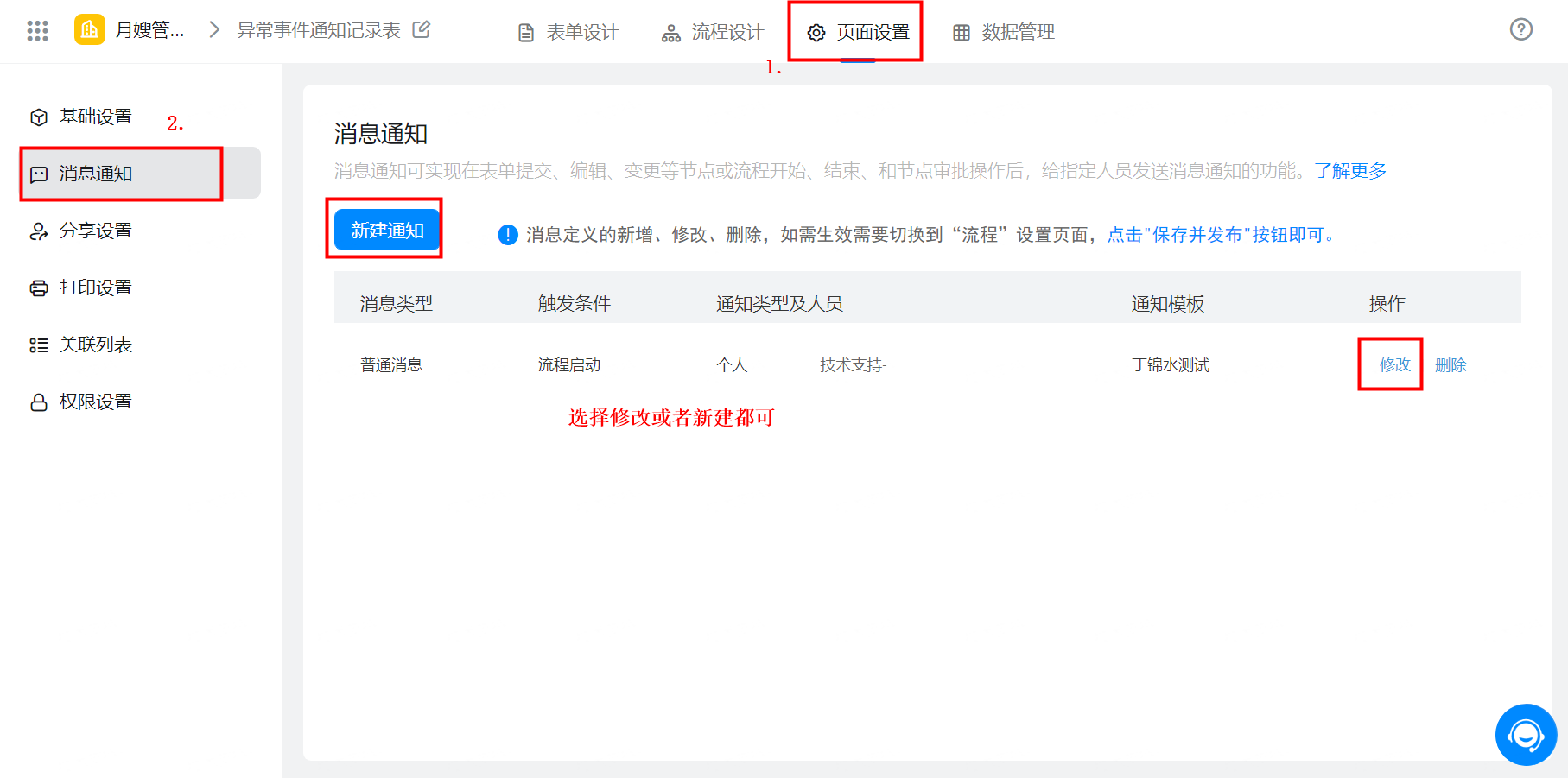Switch to the 流程设计 tab
This screenshot has width=1568, height=778.
click(x=713, y=33)
